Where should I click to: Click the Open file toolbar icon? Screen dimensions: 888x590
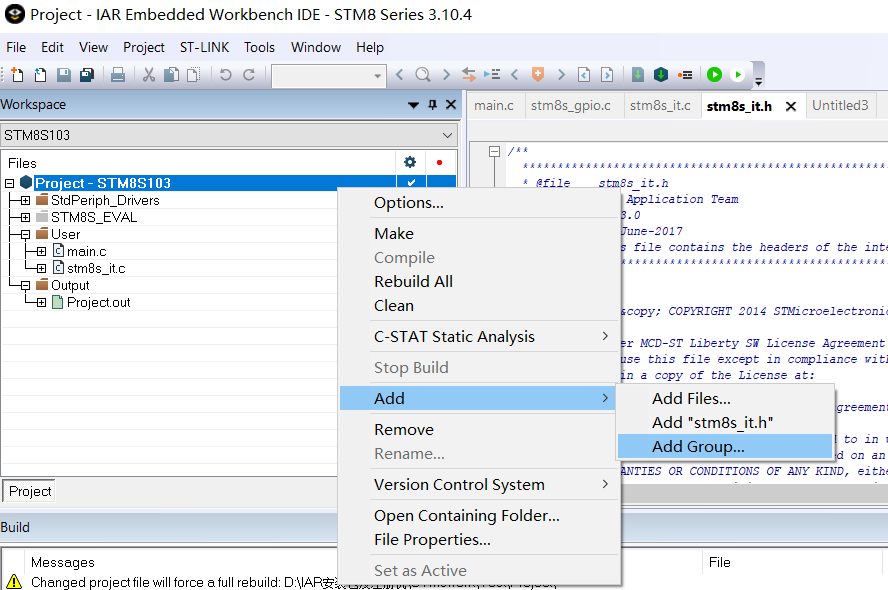pos(40,75)
